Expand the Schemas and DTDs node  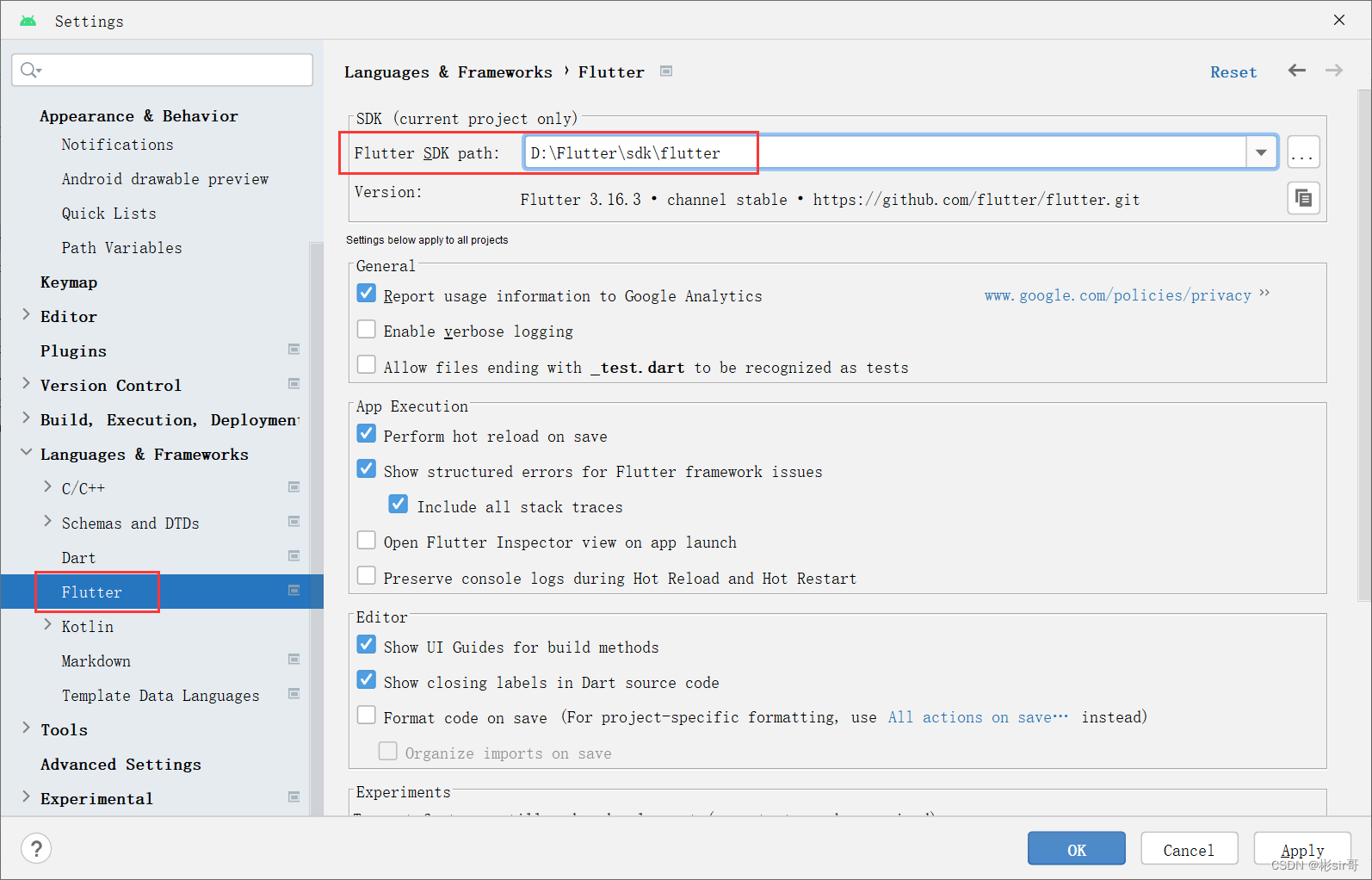coord(47,522)
